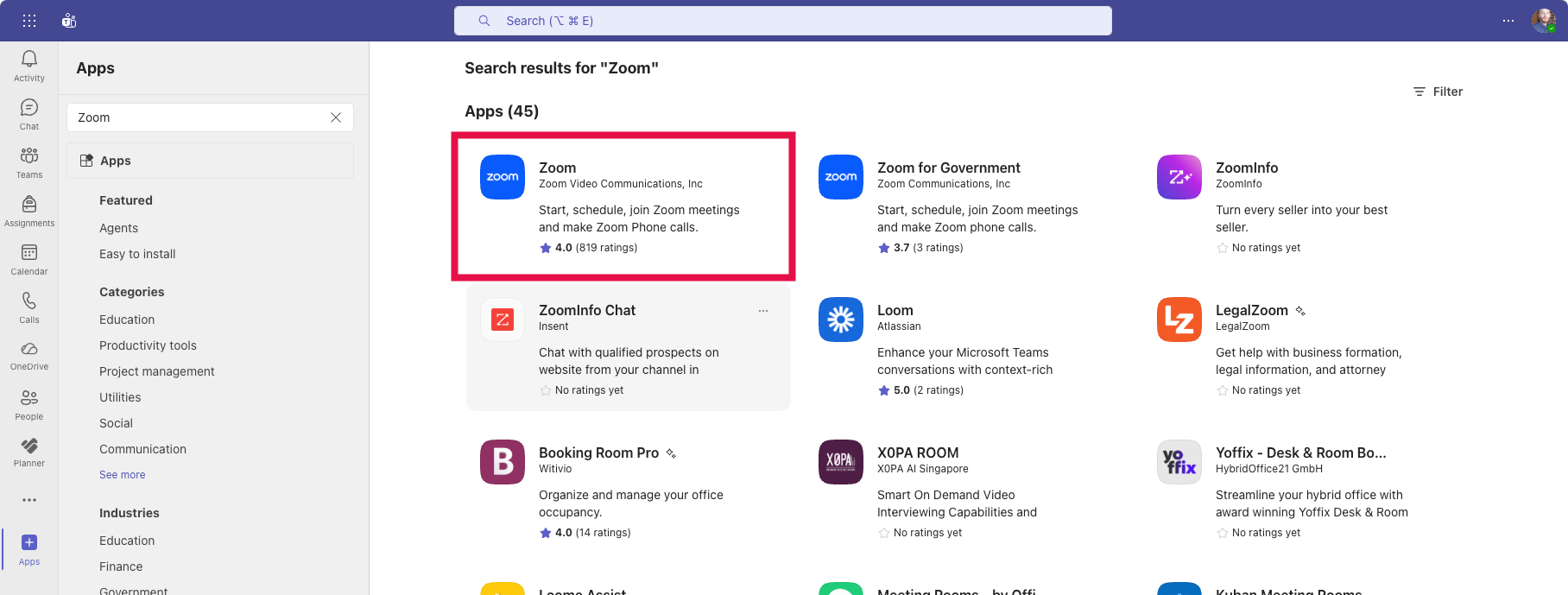
Task: Open Calendar in the left rail
Action: (29, 252)
